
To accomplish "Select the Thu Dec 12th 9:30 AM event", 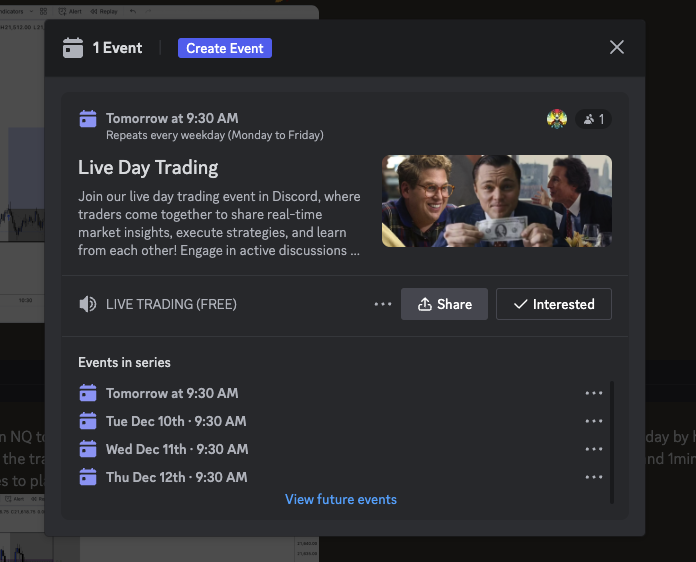I will tap(176, 477).
